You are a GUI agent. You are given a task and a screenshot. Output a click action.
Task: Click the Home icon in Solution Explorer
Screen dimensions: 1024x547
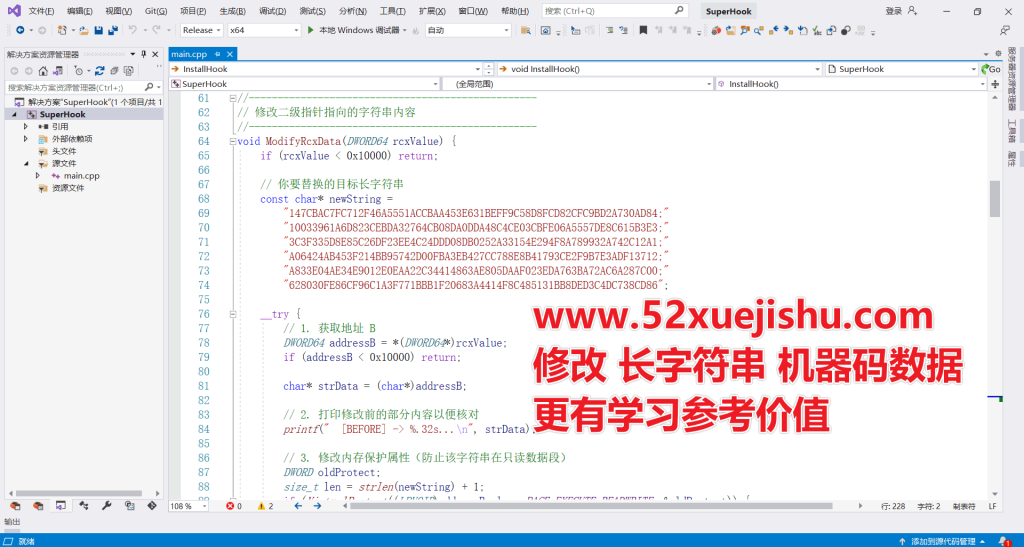43,70
